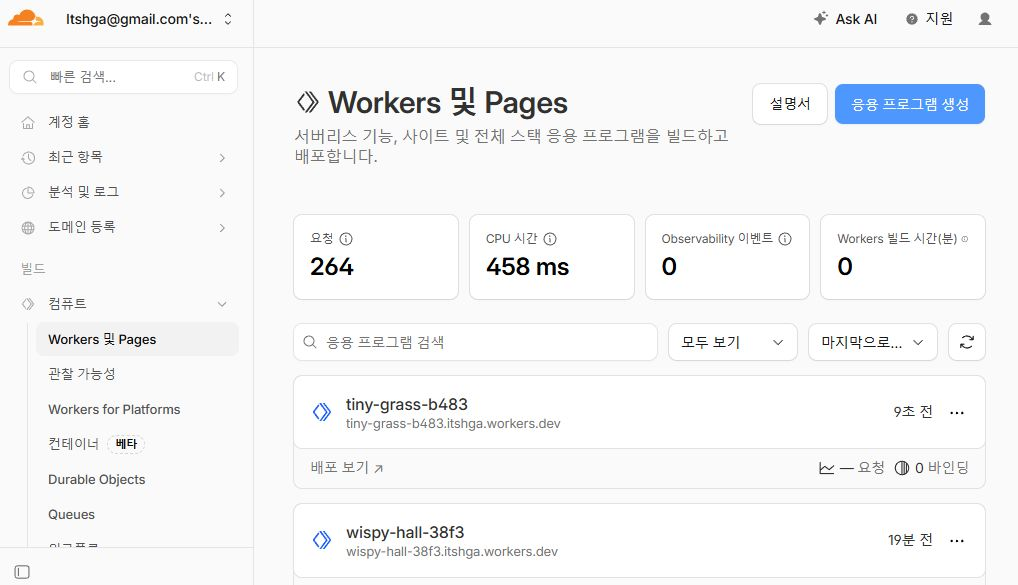Open the 지원 support menu

pyautogui.click(x=929, y=19)
